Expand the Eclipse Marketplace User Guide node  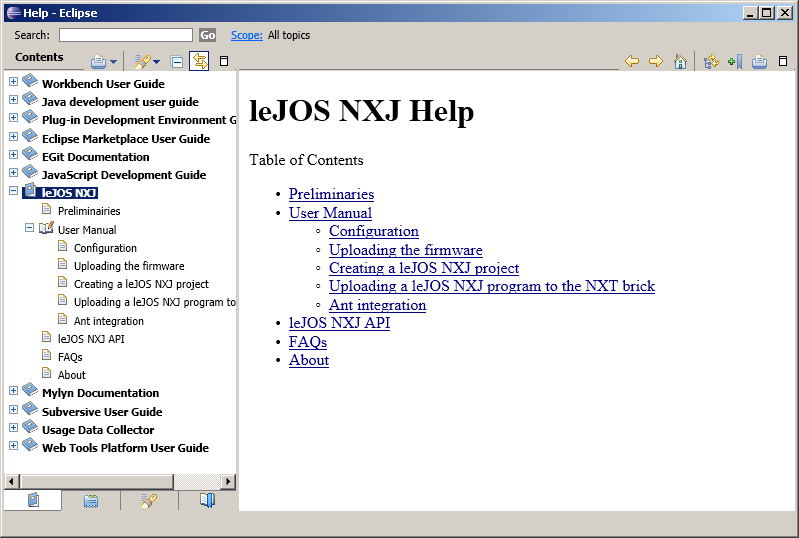click(x=13, y=136)
